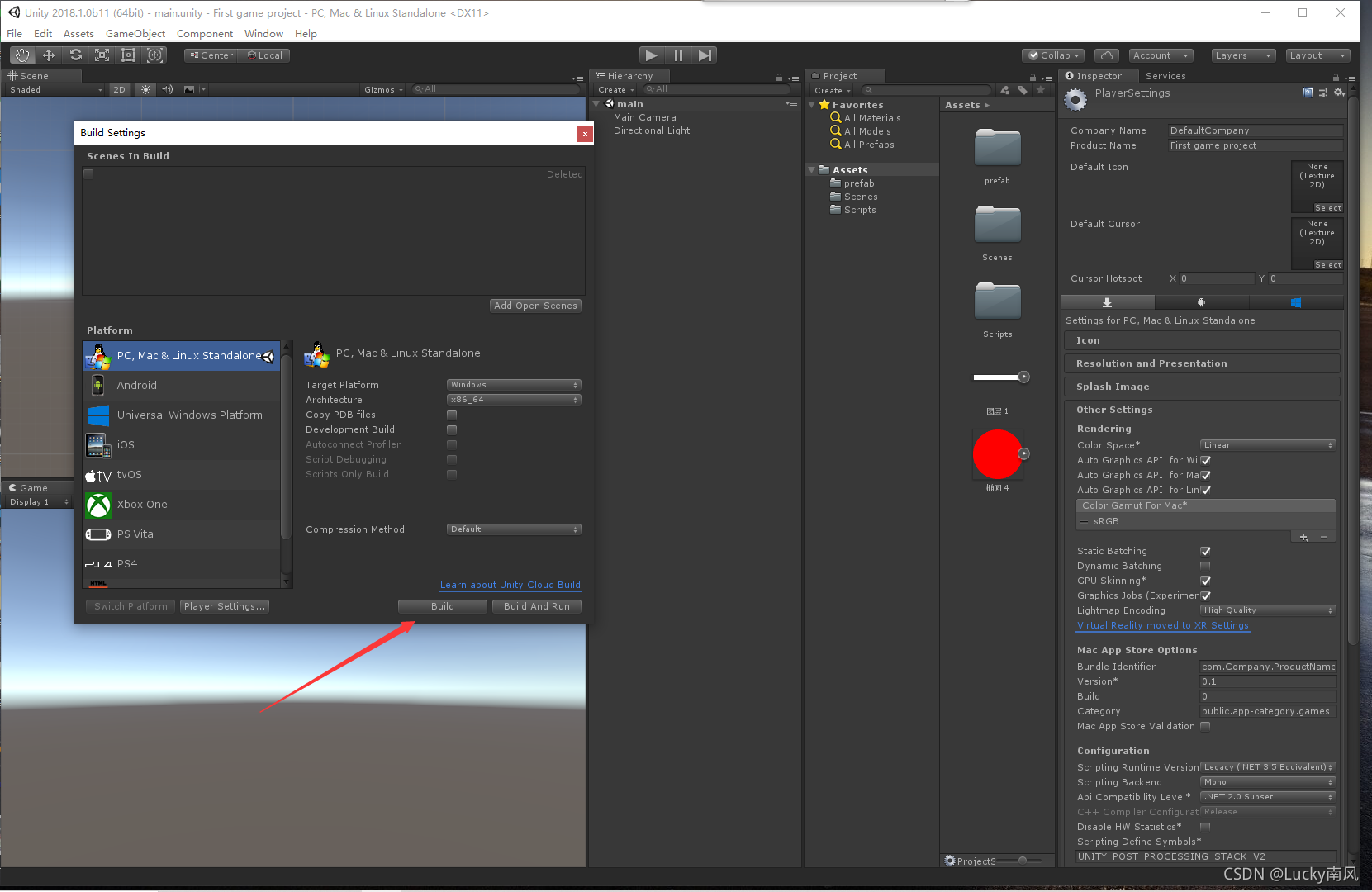Toggle scene lighting sun icon
The width and height of the screenshot is (1372, 892).
click(146, 89)
